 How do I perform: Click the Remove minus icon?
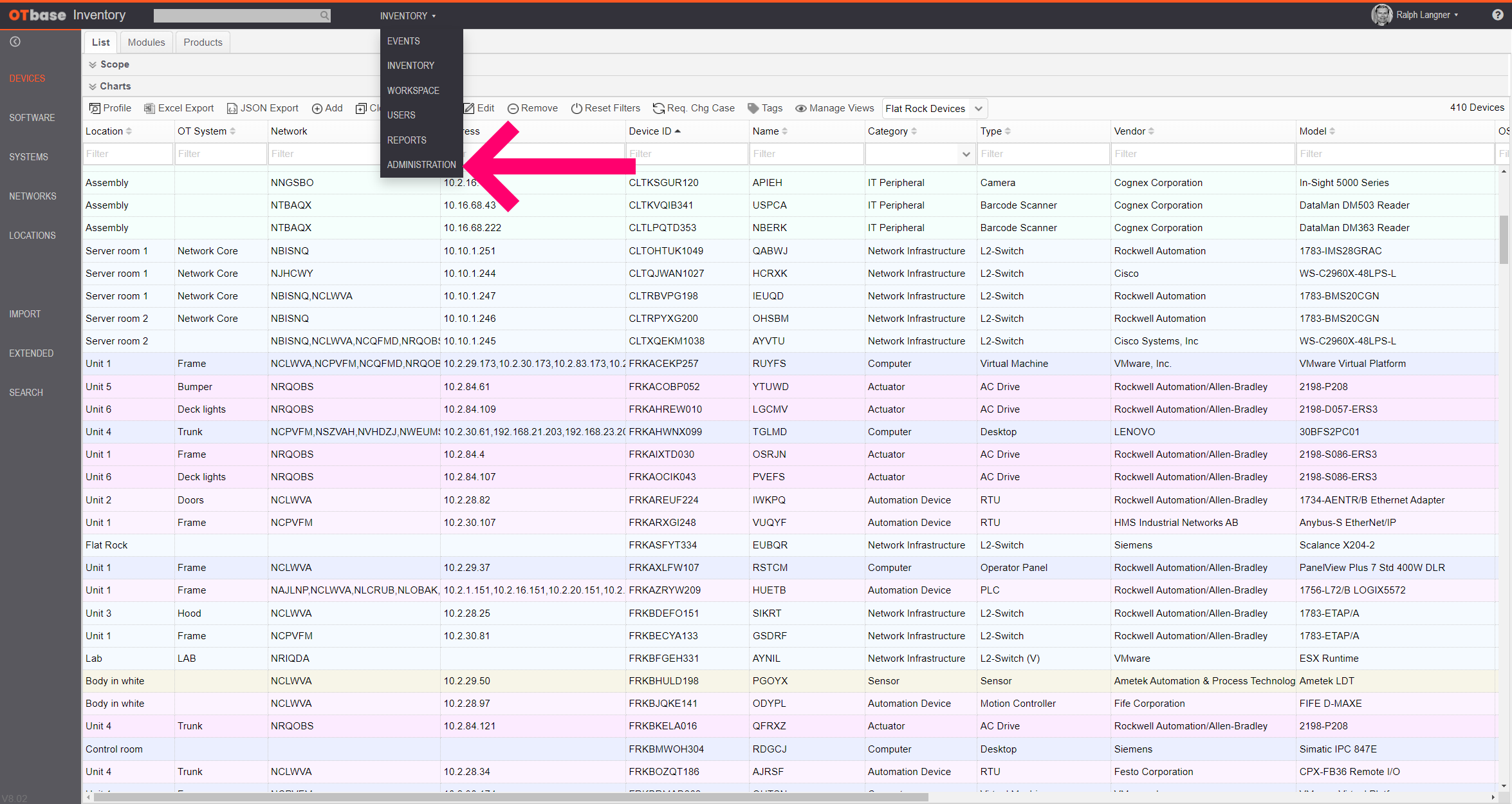click(x=513, y=108)
